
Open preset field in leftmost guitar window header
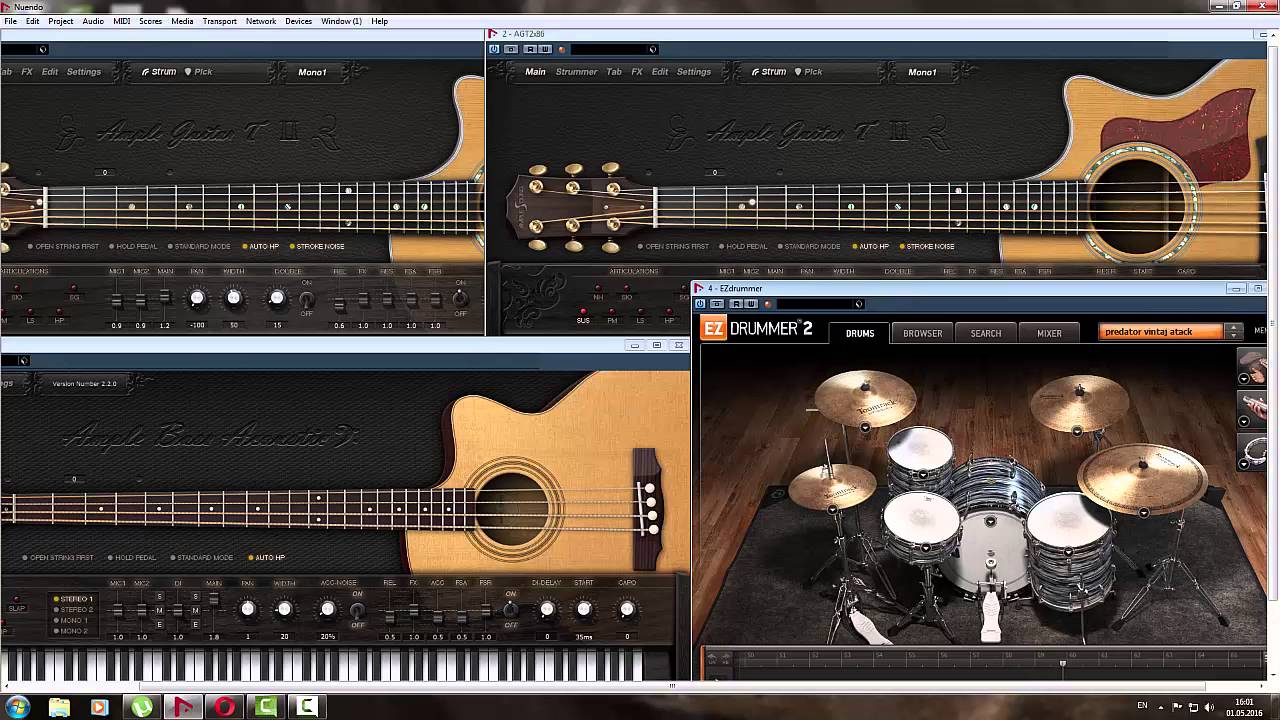[x=22, y=49]
